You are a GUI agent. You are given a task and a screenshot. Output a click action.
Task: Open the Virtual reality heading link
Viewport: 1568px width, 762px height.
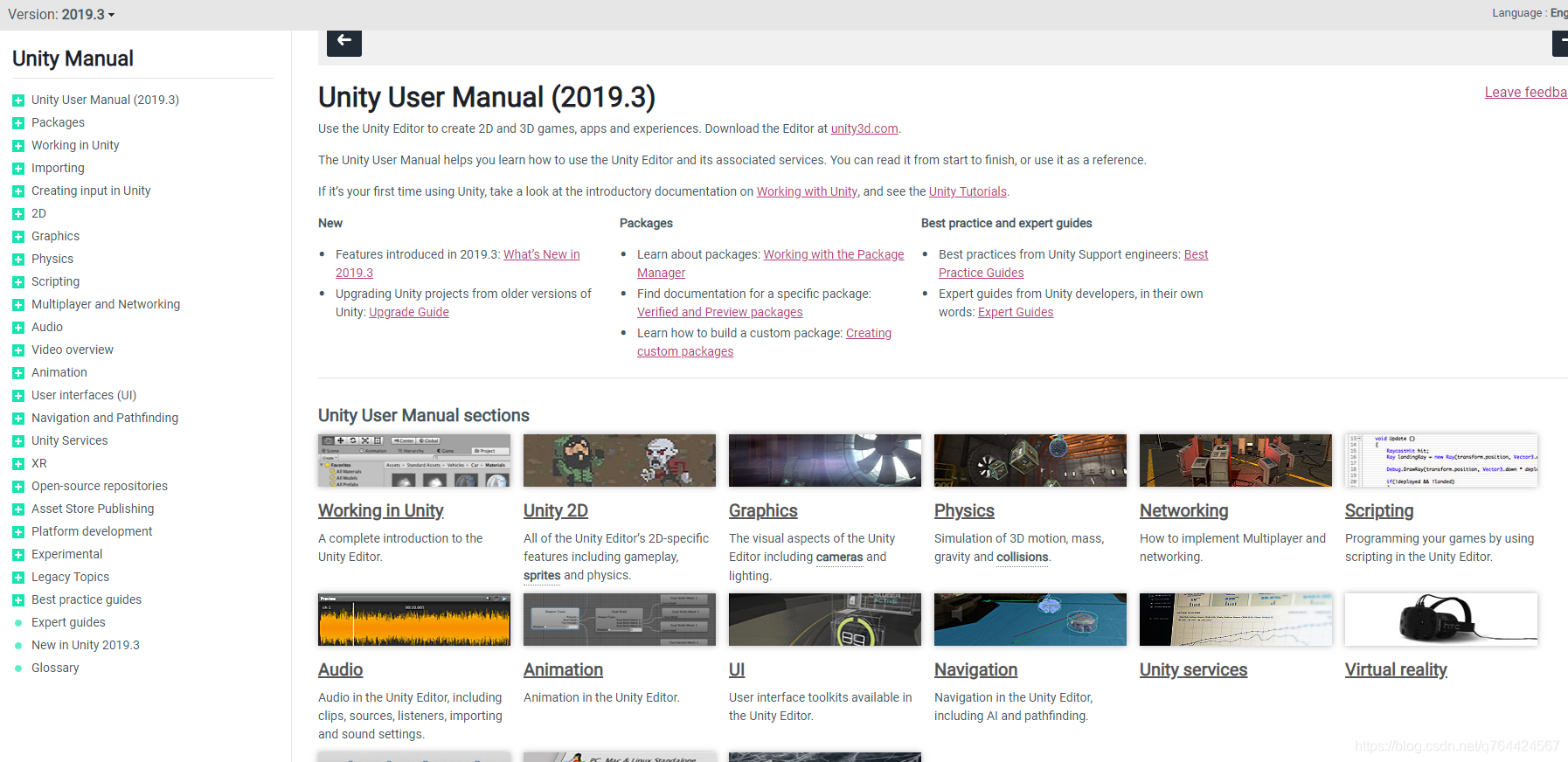tap(1396, 669)
